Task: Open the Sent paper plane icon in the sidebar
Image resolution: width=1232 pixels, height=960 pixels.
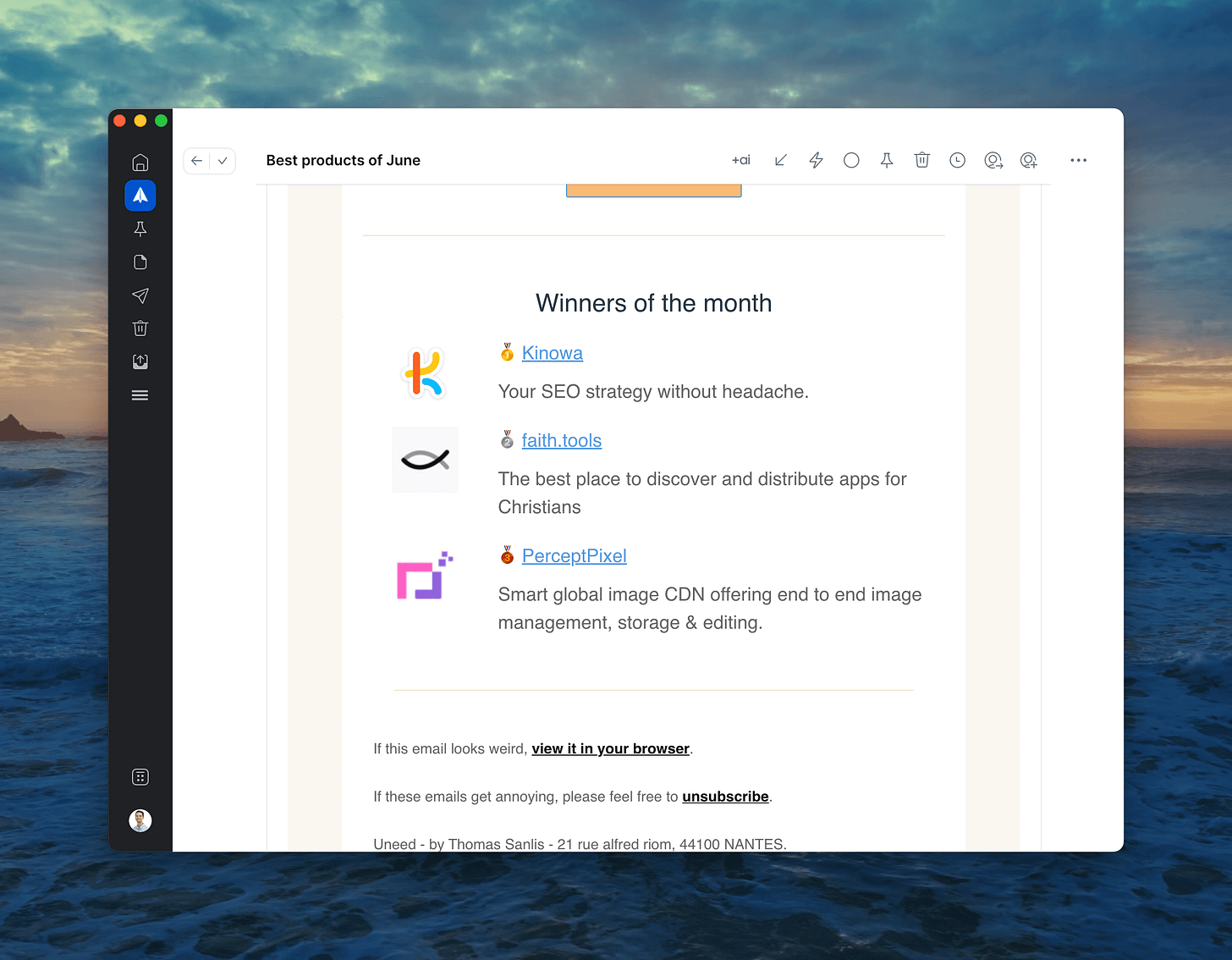Action: pyautogui.click(x=140, y=295)
